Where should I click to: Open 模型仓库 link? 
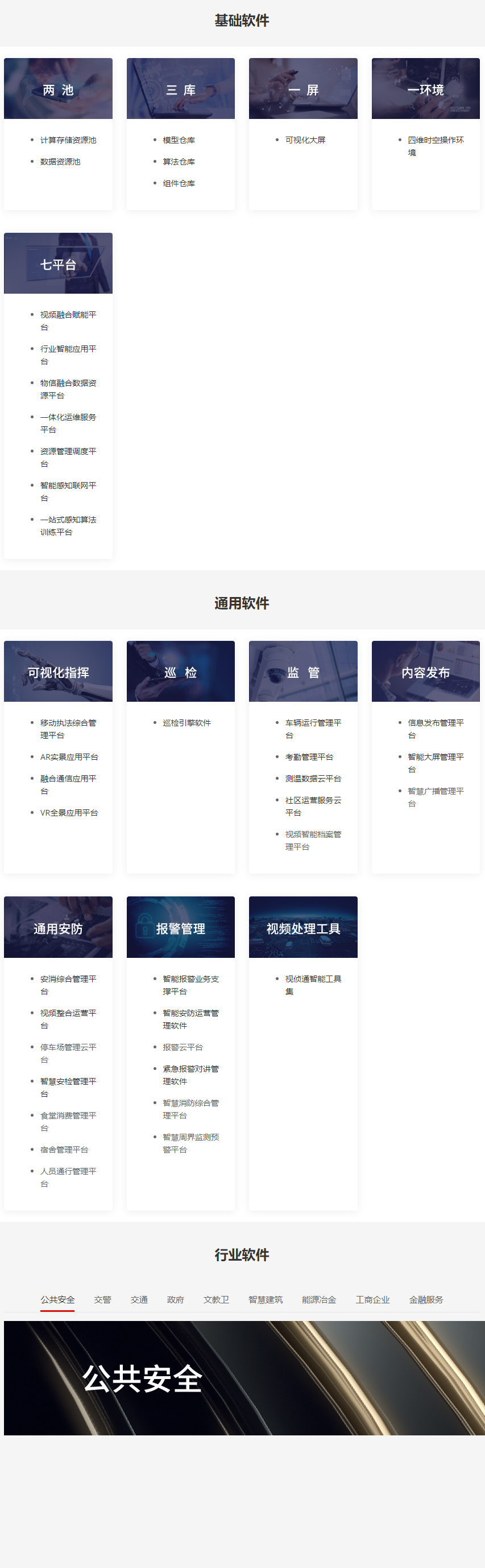point(179,140)
